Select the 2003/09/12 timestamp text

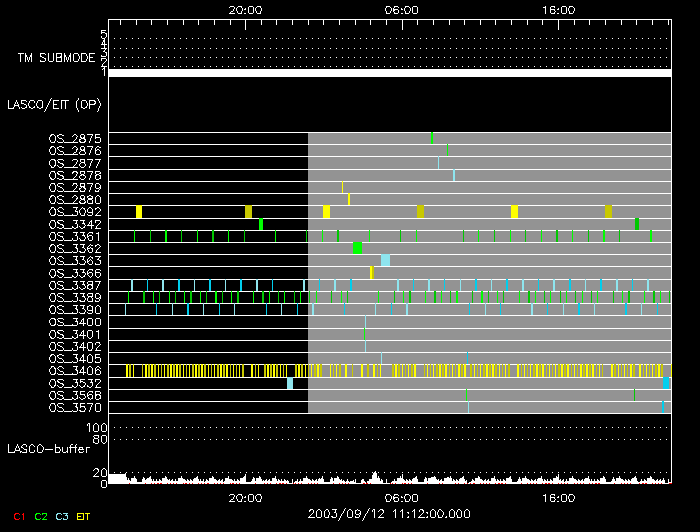pyautogui.click(x=388, y=513)
